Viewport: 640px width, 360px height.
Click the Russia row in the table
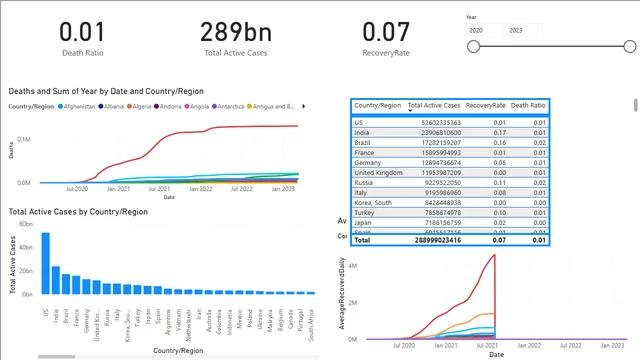[450, 182]
